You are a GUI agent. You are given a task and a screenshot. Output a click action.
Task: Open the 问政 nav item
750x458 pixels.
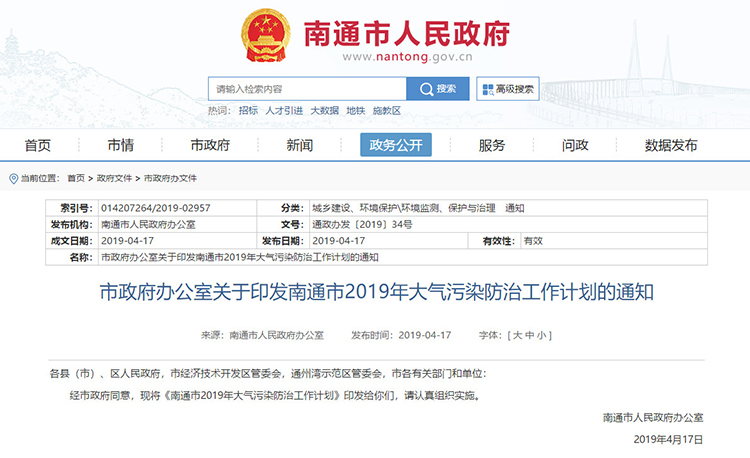(575, 145)
